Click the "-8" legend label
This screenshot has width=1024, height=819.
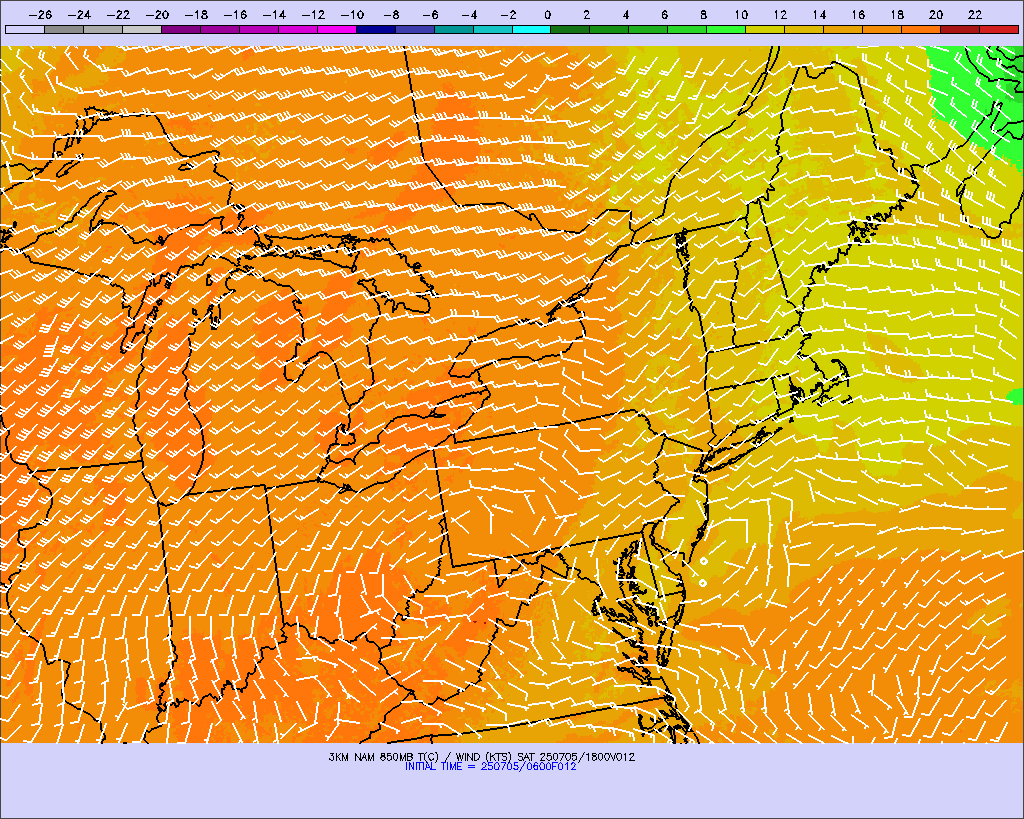pyautogui.click(x=391, y=14)
